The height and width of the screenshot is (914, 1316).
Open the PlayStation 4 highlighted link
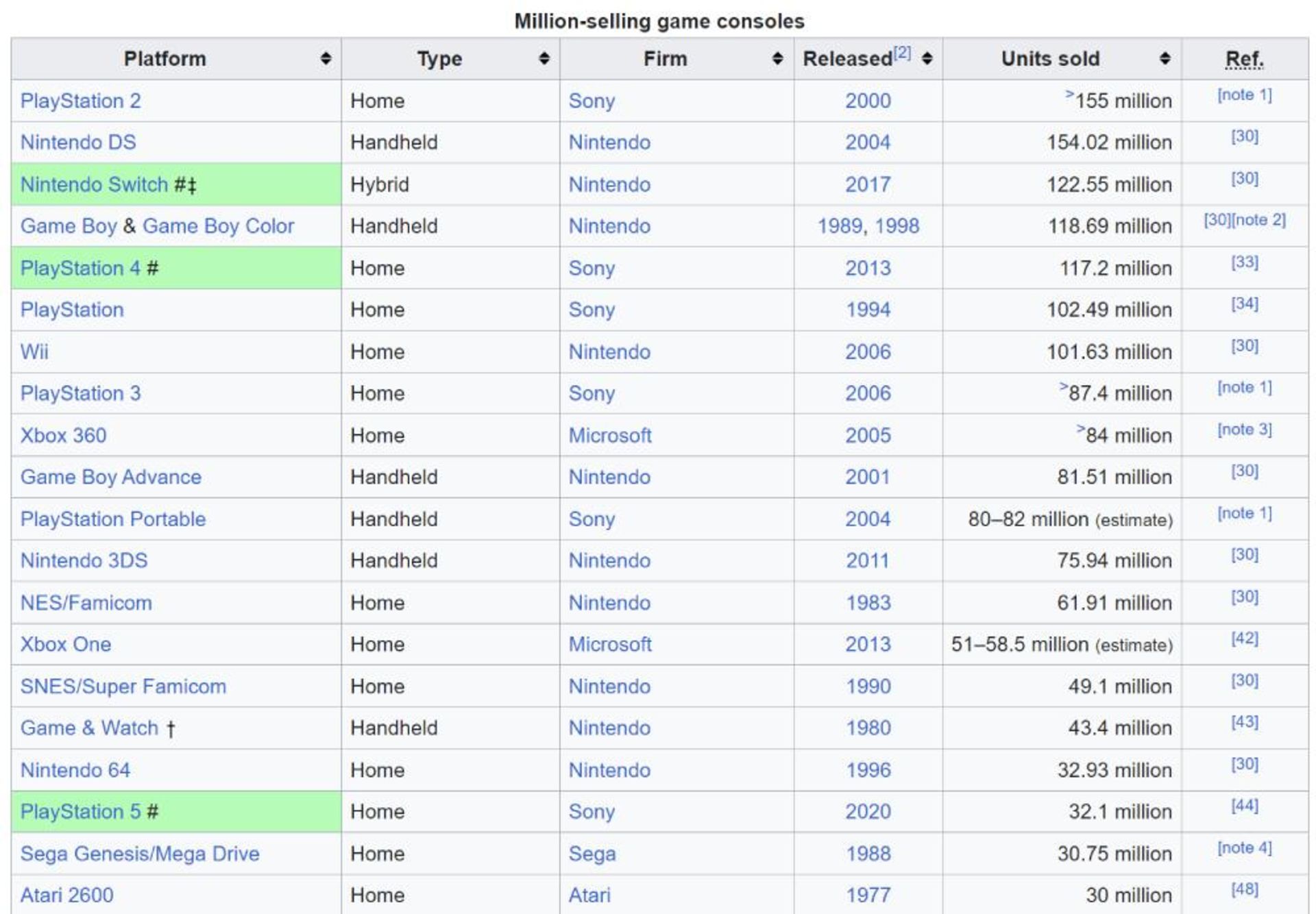[x=80, y=268]
